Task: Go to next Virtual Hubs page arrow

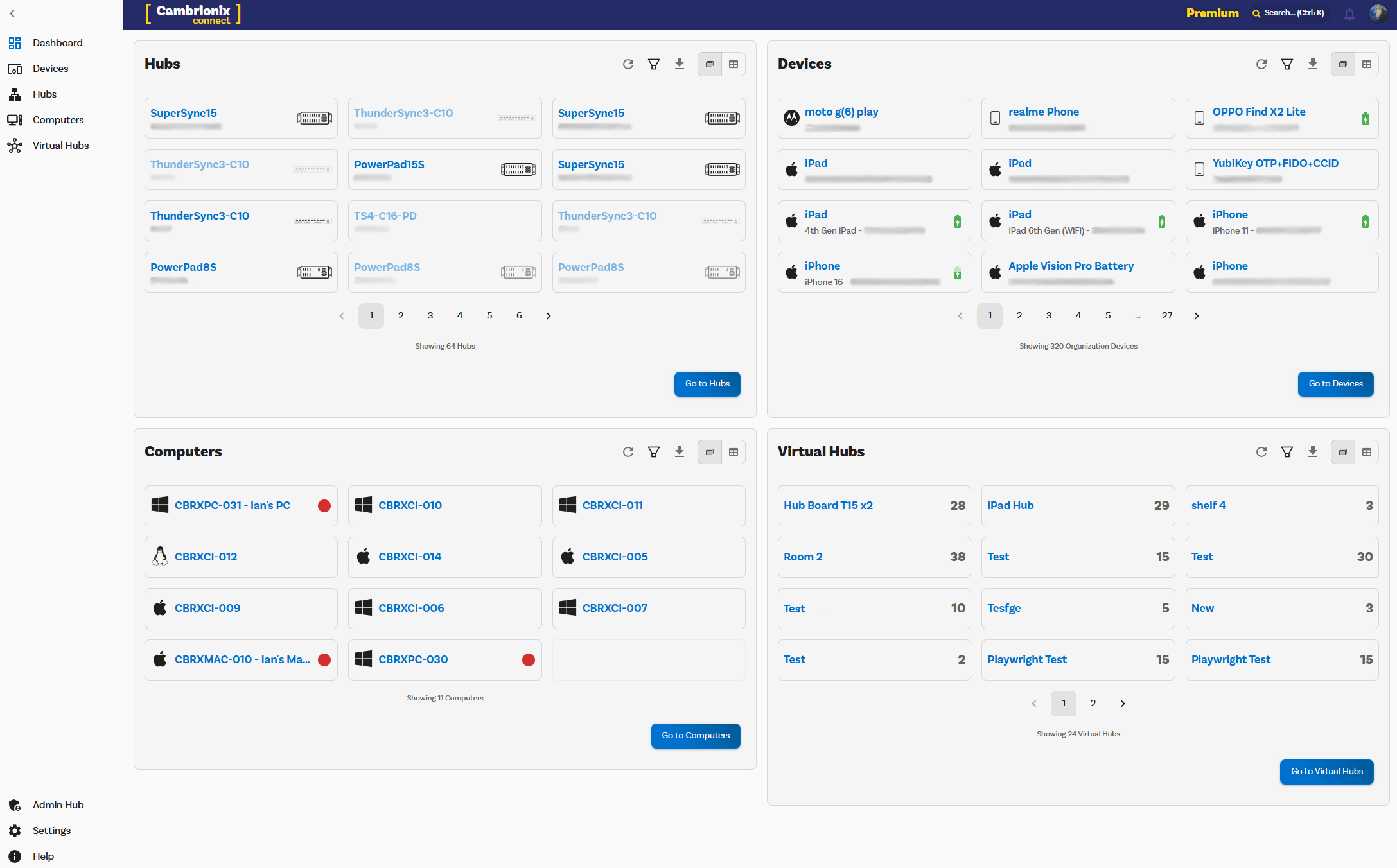Action: pos(1122,704)
